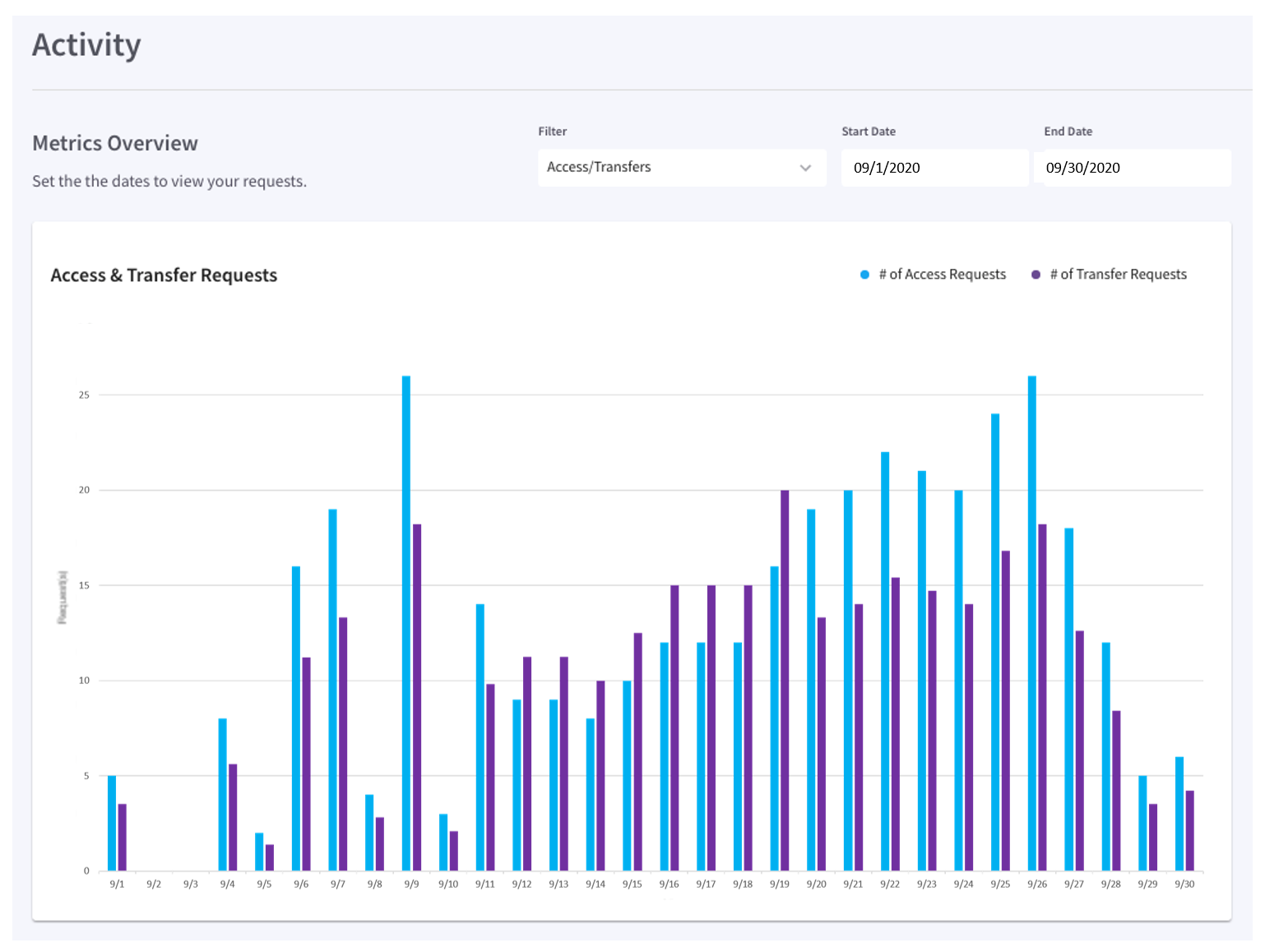Click the blue access bar for 9/9
The image size is (1265, 952).
tap(406, 623)
